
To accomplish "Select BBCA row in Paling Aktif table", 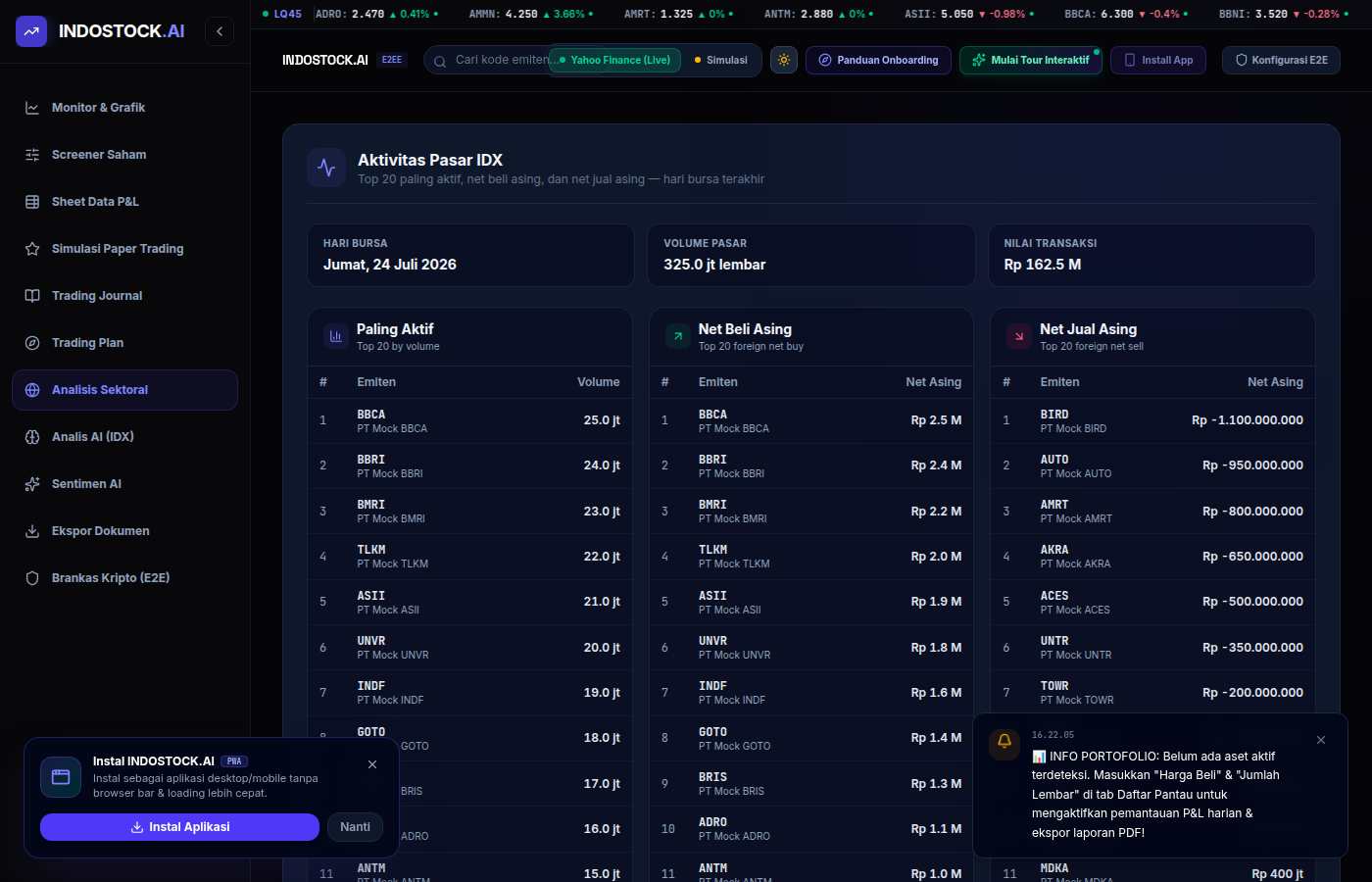I will [469, 420].
